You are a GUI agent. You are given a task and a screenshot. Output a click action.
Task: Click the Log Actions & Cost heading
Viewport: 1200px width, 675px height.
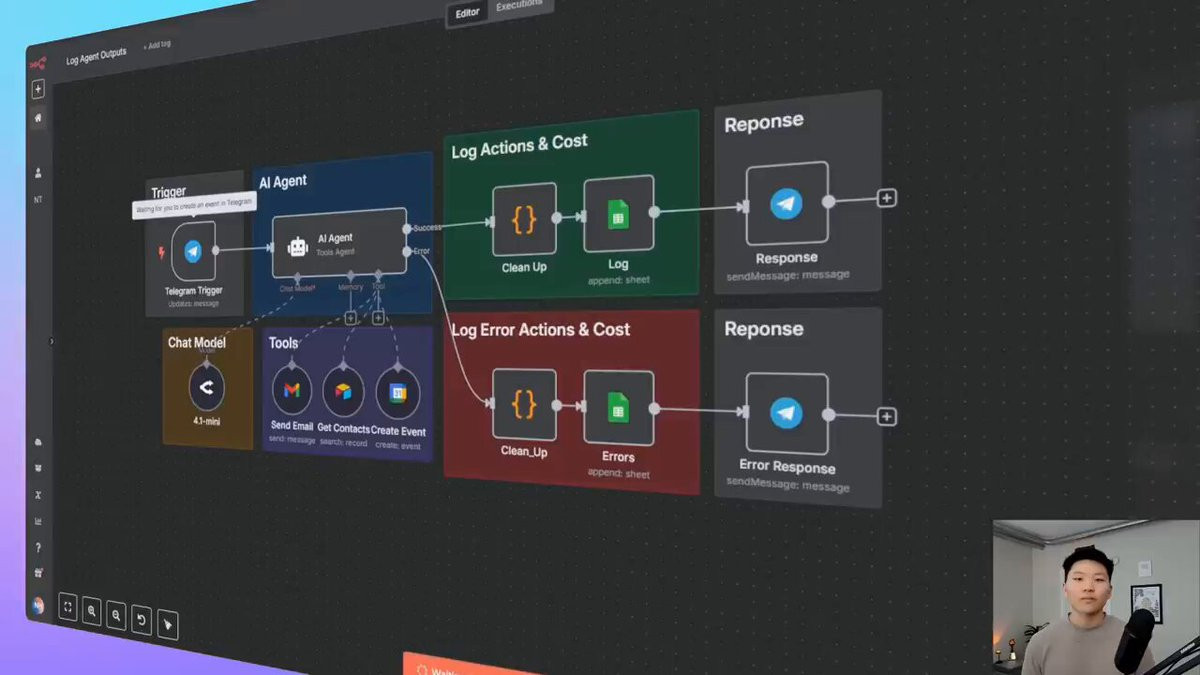click(x=519, y=146)
